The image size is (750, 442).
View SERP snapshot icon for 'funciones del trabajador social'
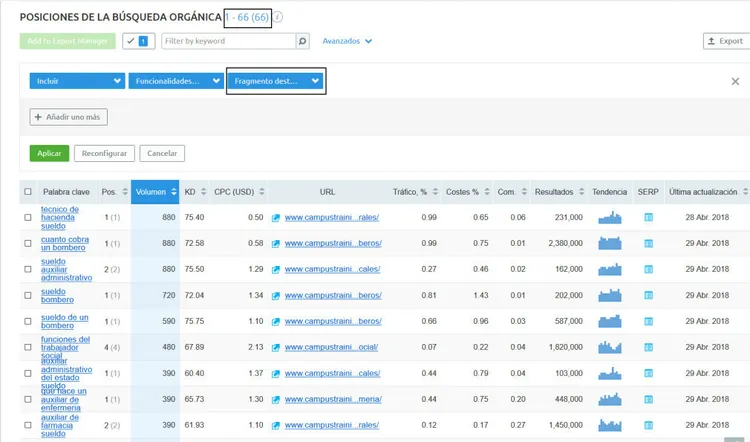[x=649, y=347]
